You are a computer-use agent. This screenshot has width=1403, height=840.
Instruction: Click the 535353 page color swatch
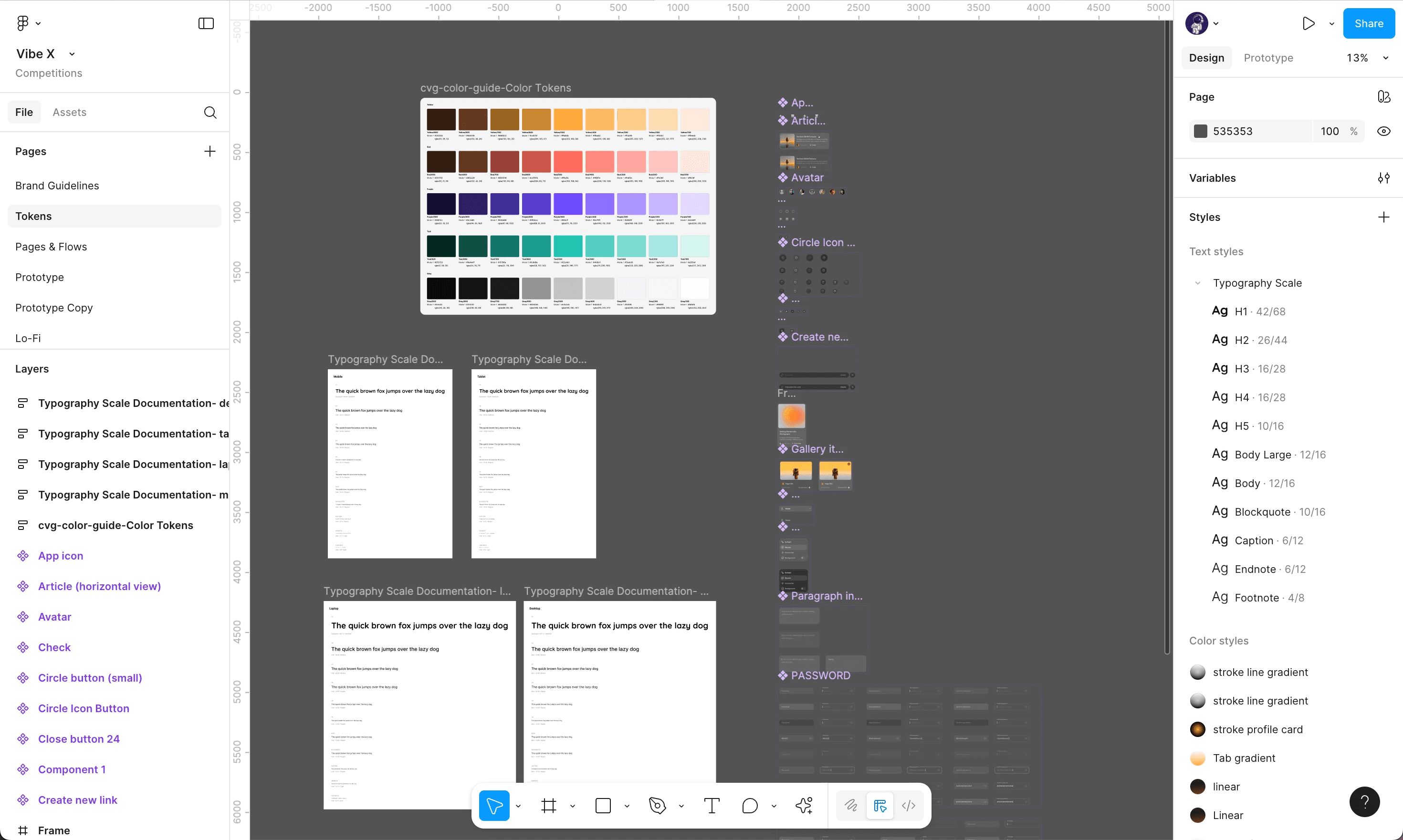point(1200,131)
